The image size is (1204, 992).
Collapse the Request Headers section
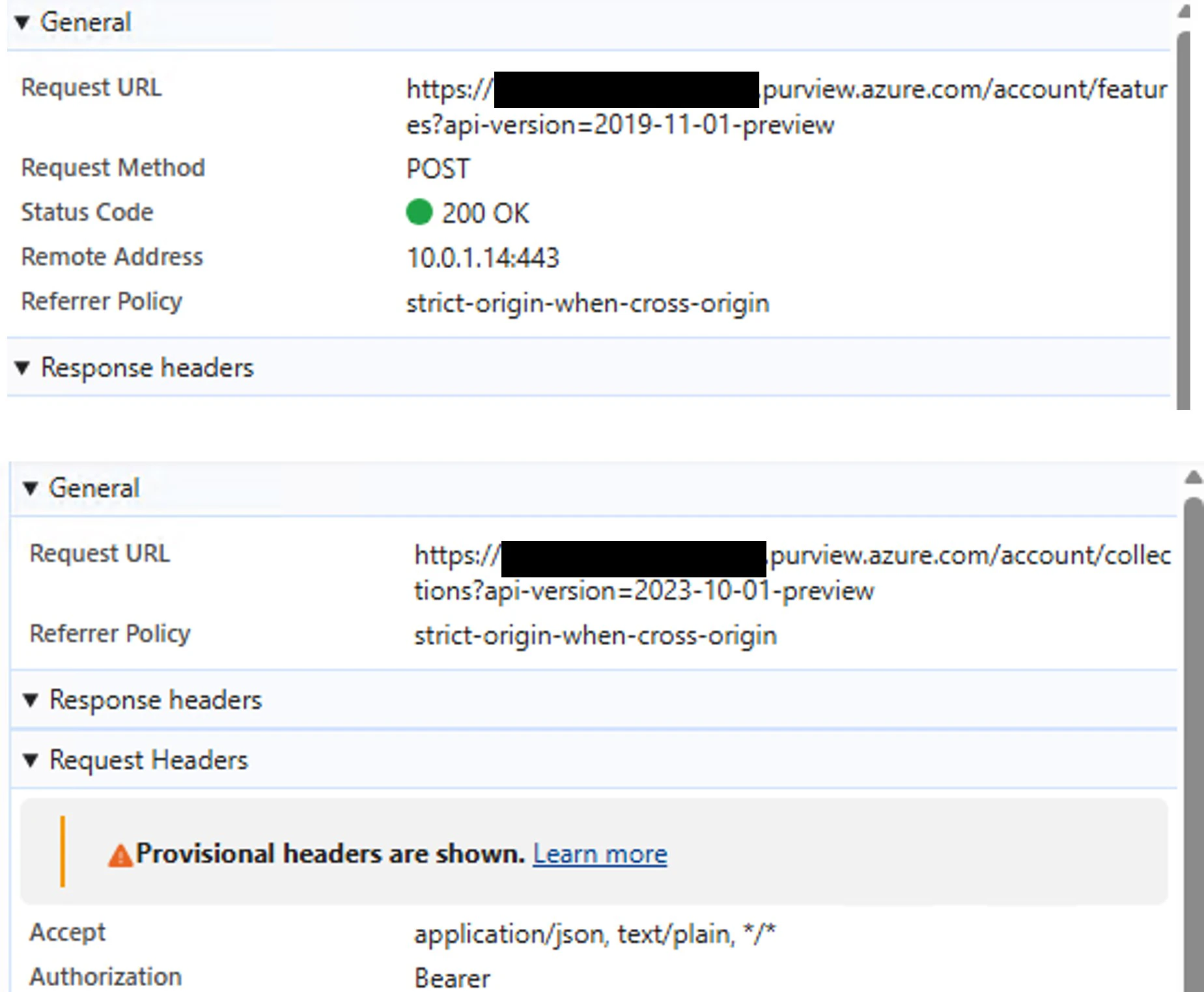(31, 760)
